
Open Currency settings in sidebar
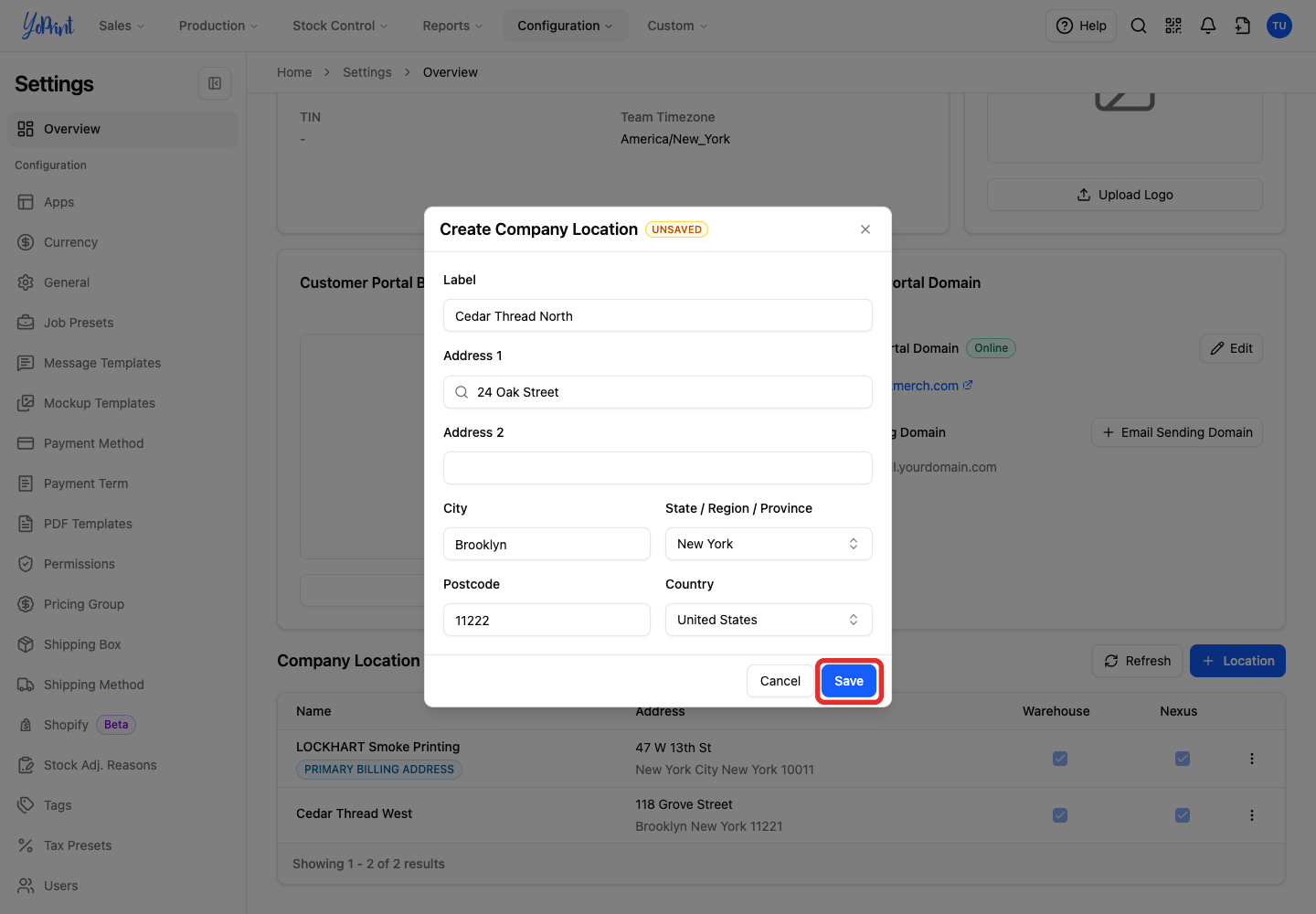(122, 242)
